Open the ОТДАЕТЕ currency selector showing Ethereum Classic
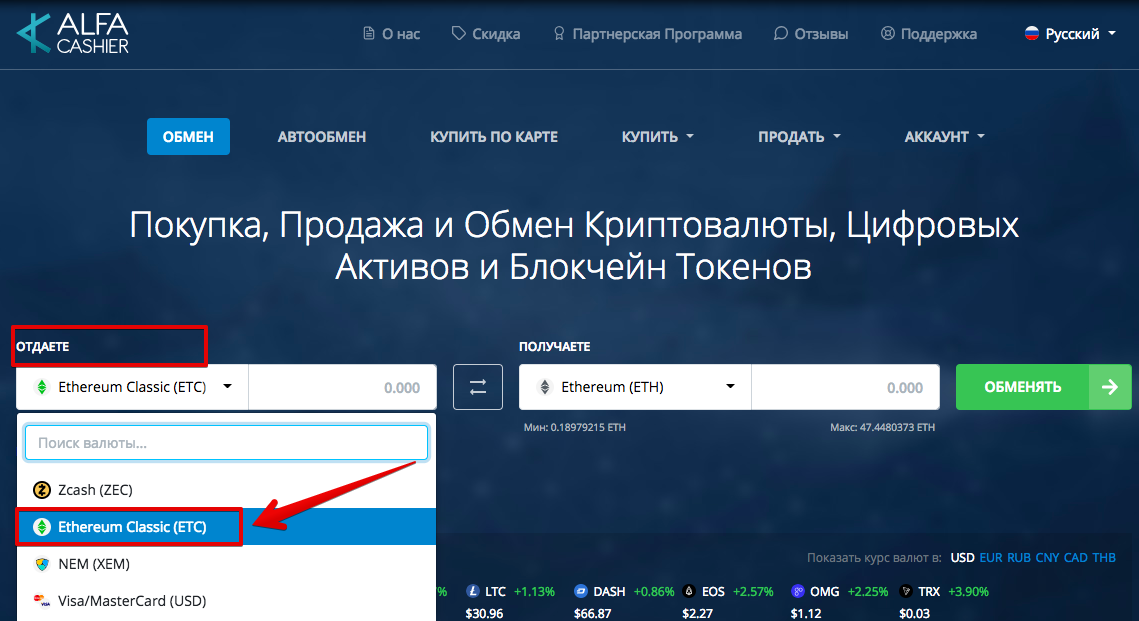 (133, 387)
